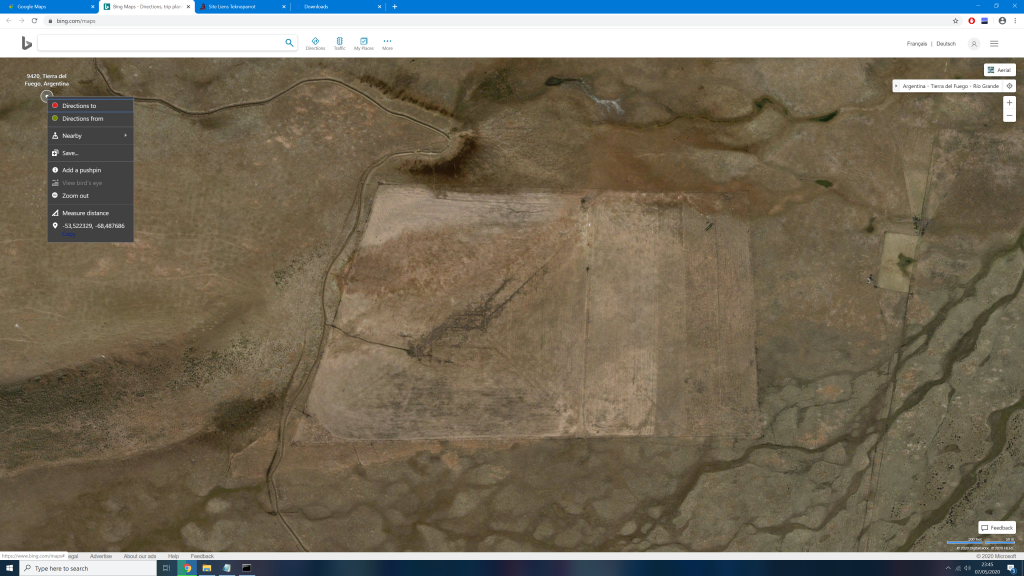The width and height of the screenshot is (1024, 576).
Task: Switch the language to Français
Action: (916, 44)
